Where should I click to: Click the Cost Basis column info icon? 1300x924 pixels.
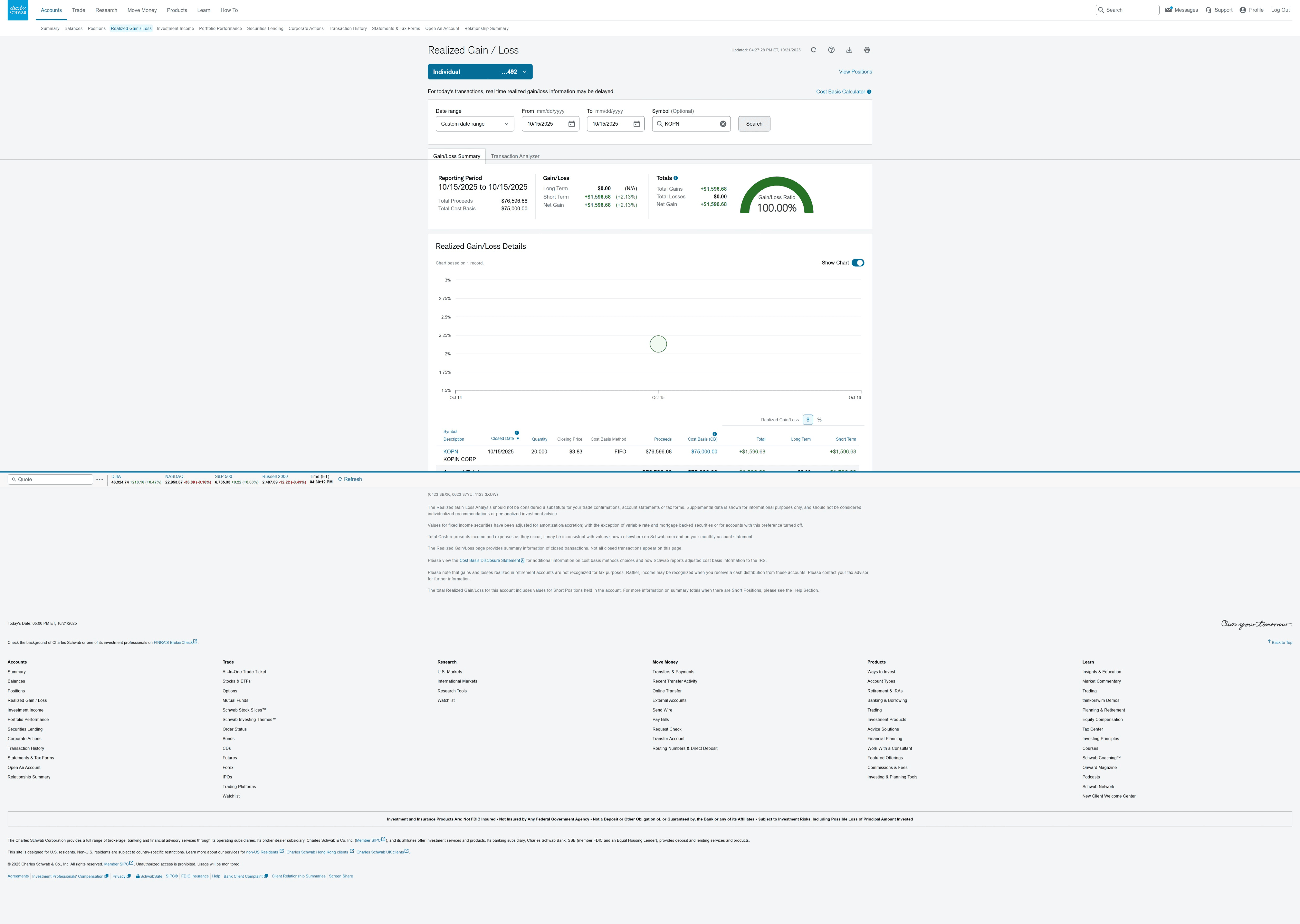point(715,434)
